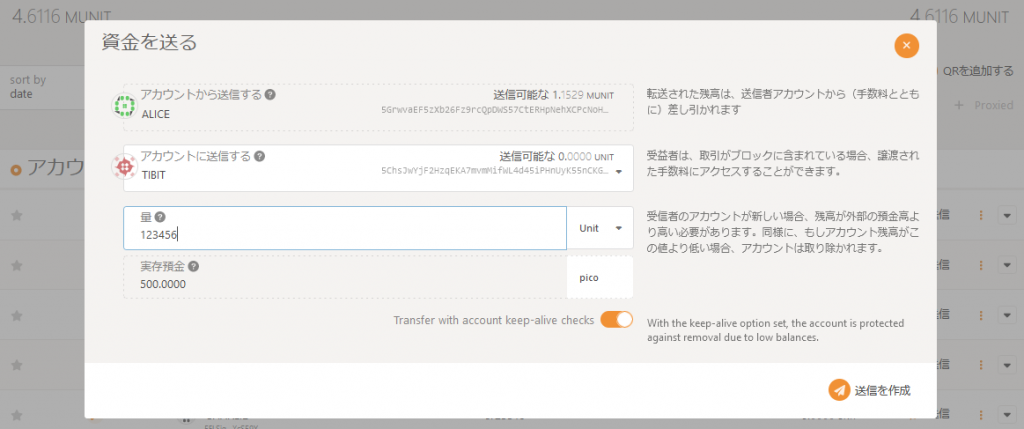Click help icon beside アカウントから送信する
This screenshot has width=1024, height=429.
tap(271, 95)
